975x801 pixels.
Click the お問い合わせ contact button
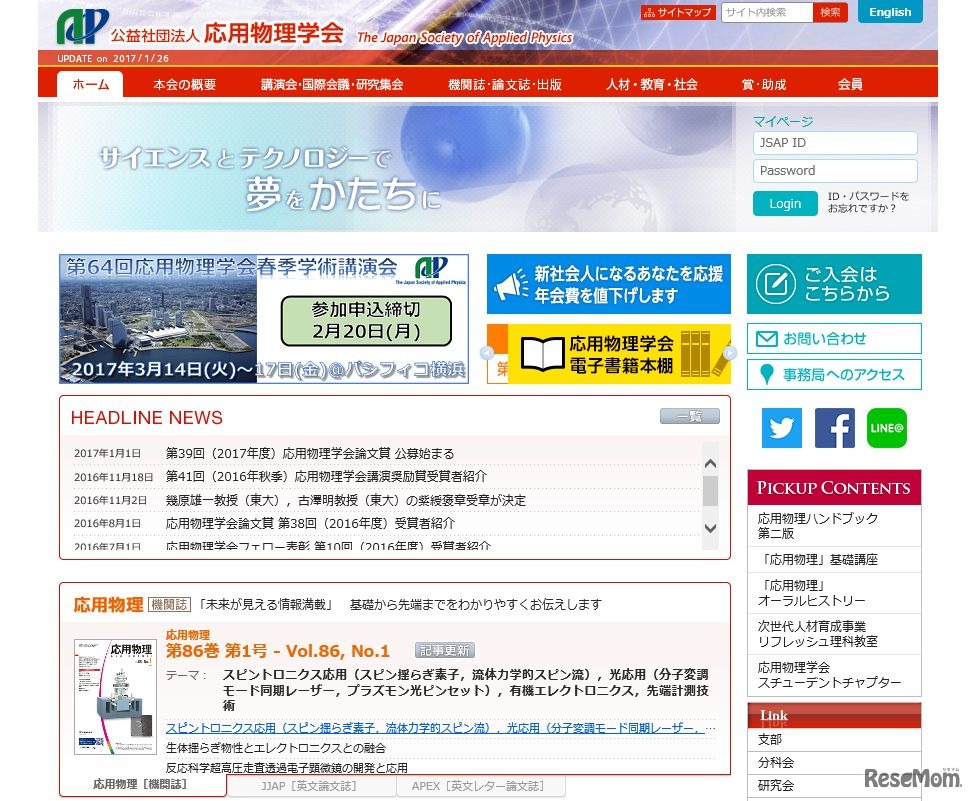click(x=834, y=339)
